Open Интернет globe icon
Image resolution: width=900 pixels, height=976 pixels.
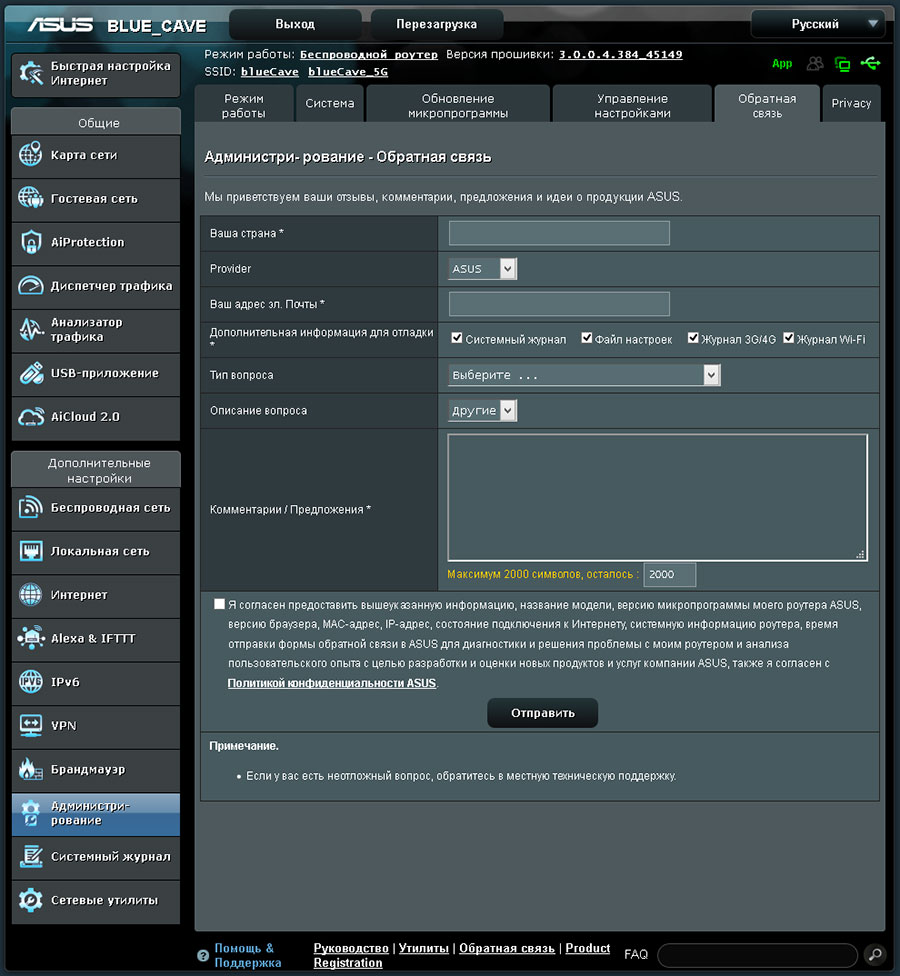pos(30,594)
